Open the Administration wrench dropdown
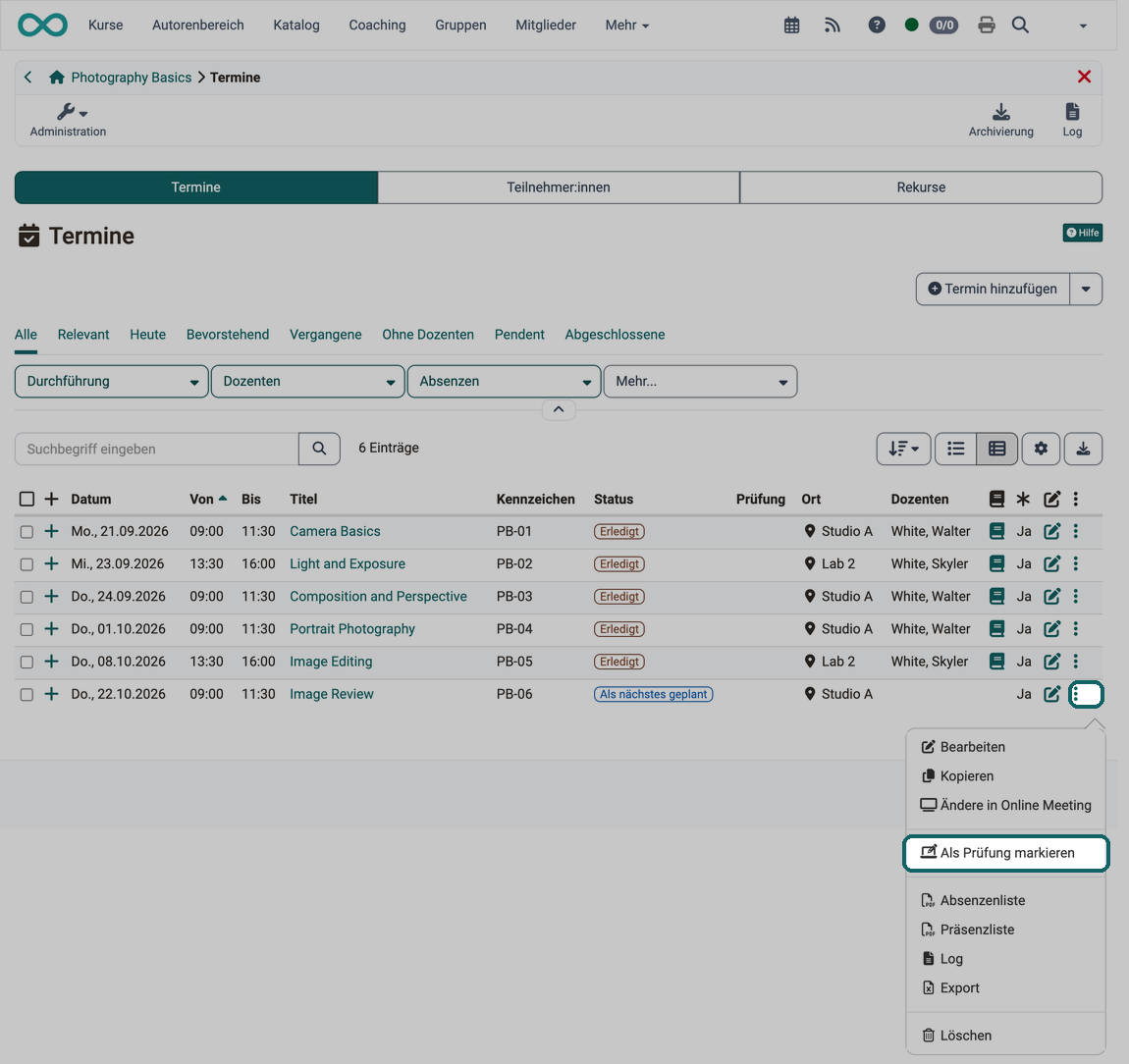Screen dimensions: 1129x1064 [x=68, y=120]
